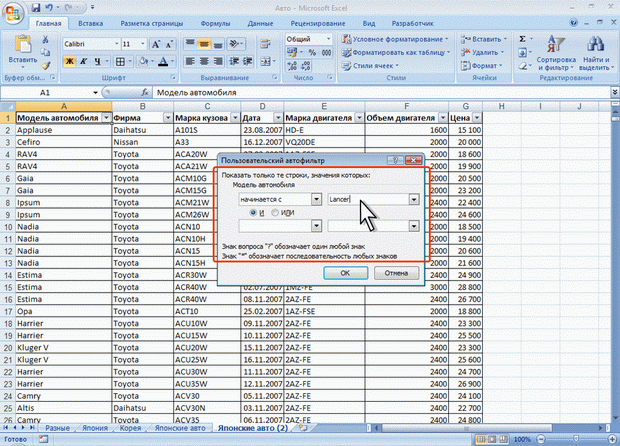The width and height of the screenshot is (620, 446).
Task: Open the Общий number format dropdown
Action: pyautogui.click(x=329, y=39)
